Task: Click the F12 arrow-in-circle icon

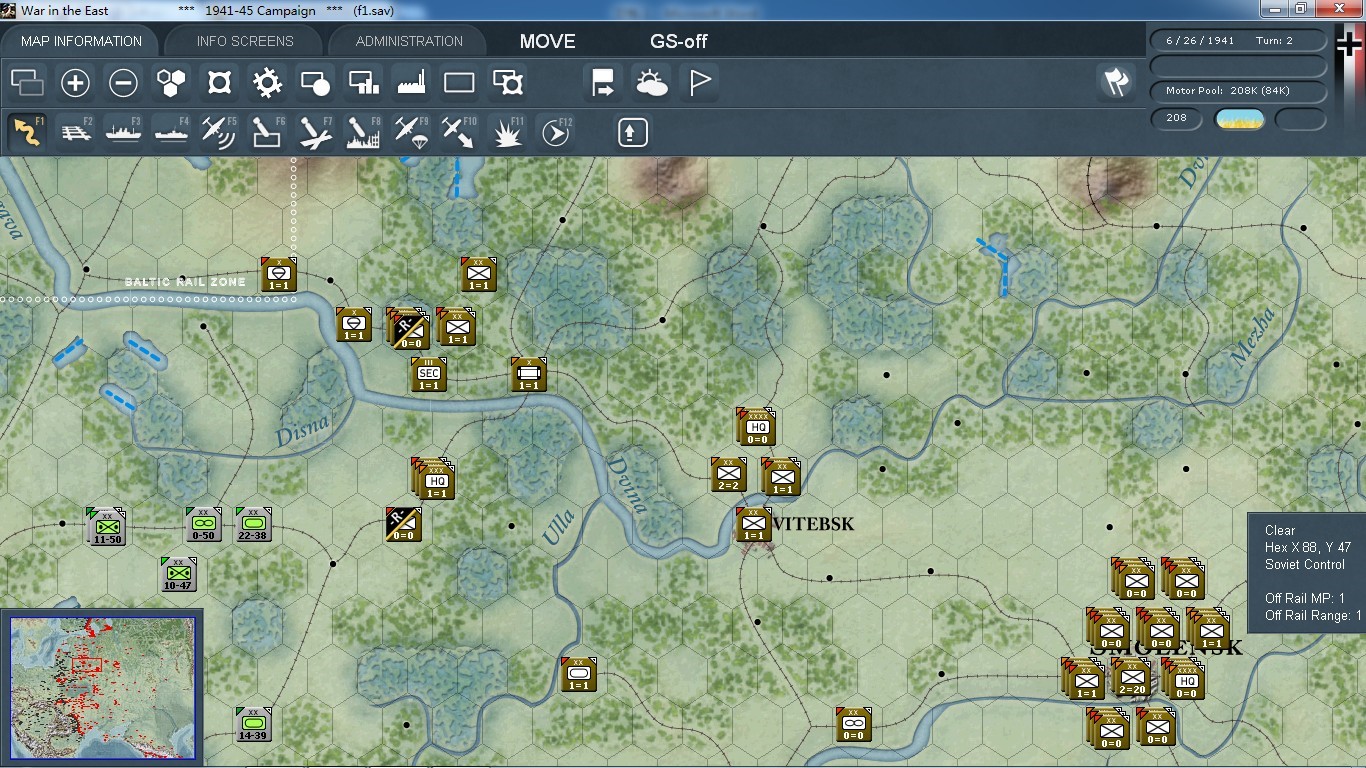Action: click(x=555, y=132)
